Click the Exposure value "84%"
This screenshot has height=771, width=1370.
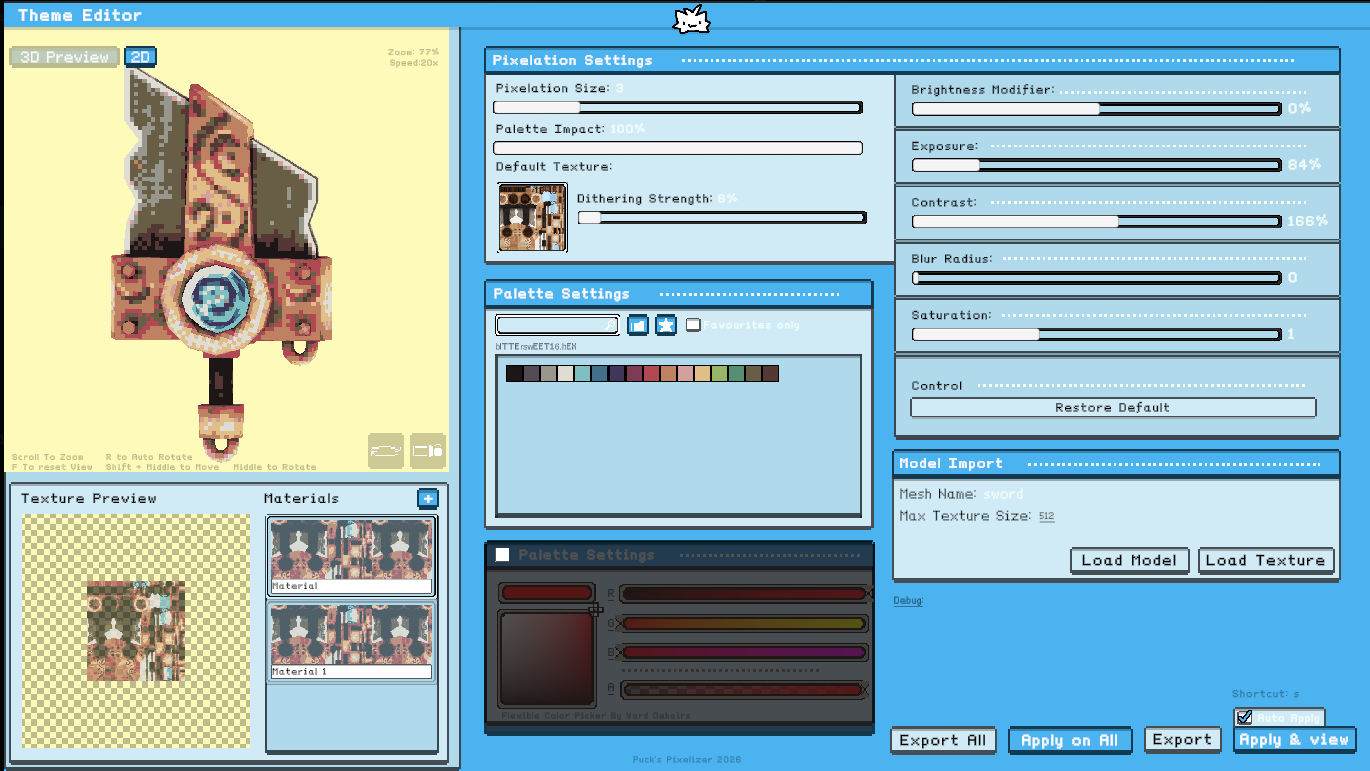click(1304, 165)
